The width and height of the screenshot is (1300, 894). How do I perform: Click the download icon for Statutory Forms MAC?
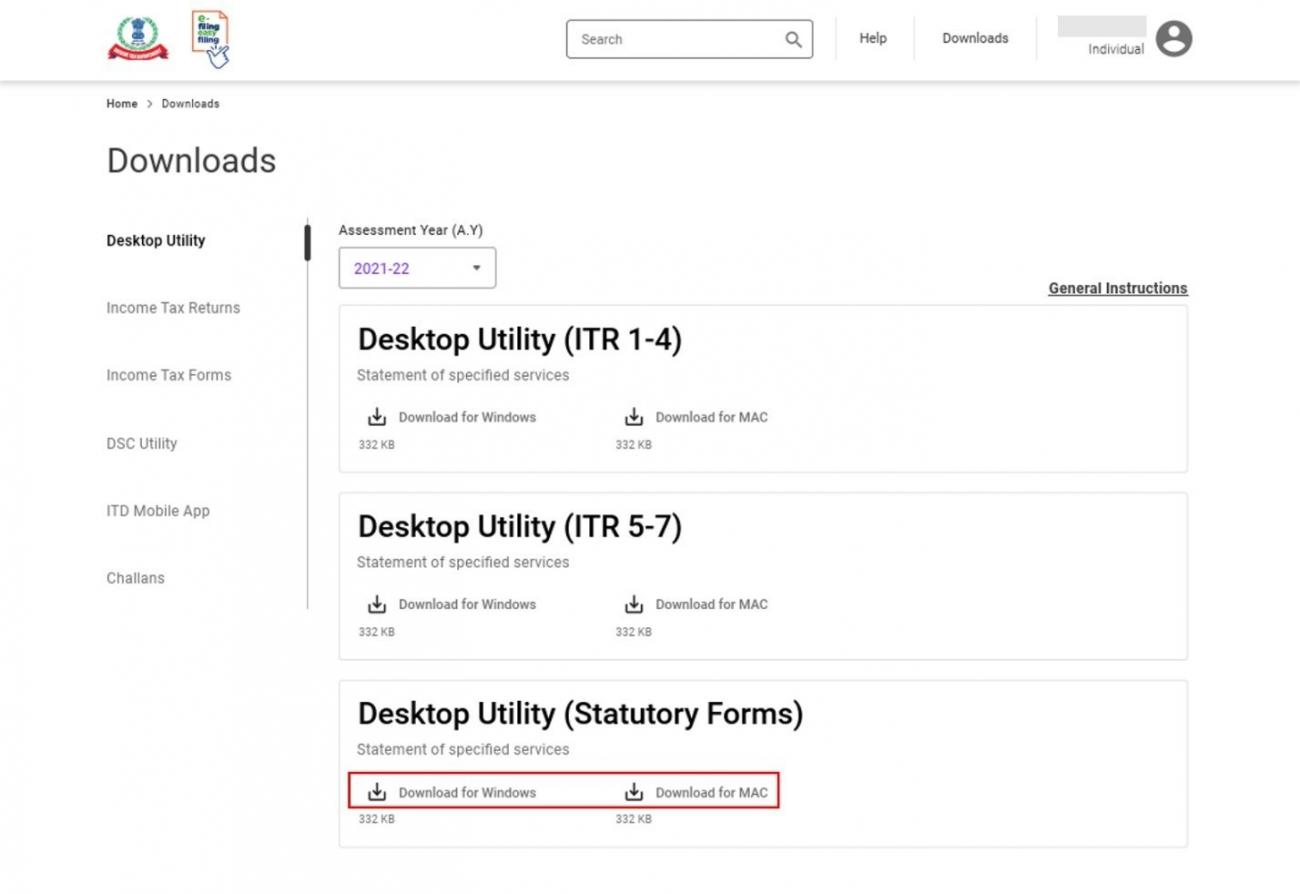634,791
